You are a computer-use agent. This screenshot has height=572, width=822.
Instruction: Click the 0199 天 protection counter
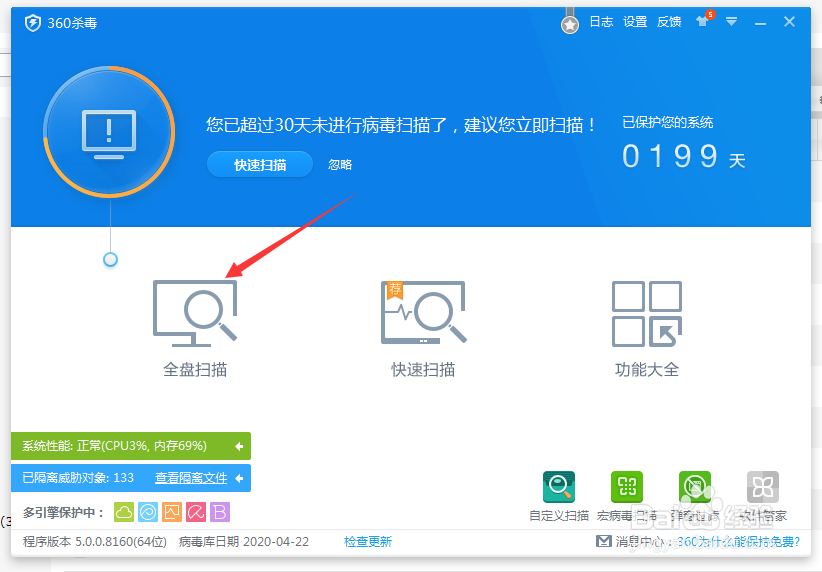point(684,156)
